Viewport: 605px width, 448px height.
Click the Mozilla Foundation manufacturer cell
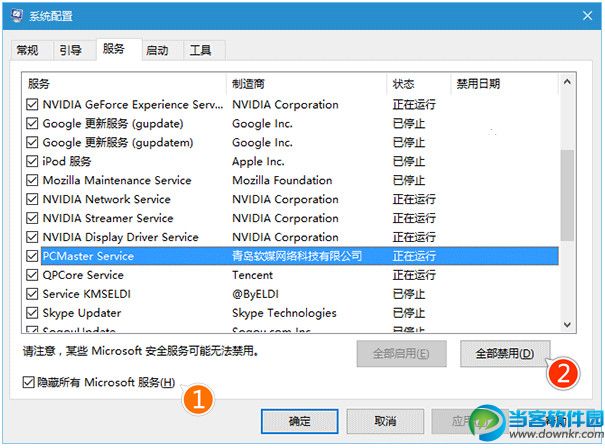coord(282,180)
